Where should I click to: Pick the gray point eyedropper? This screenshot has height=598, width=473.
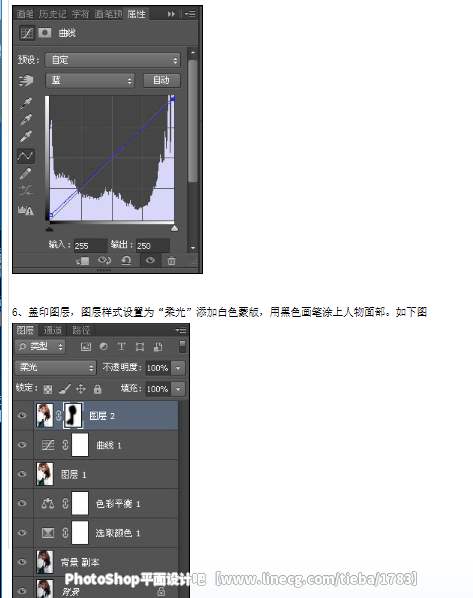click(x=26, y=120)
